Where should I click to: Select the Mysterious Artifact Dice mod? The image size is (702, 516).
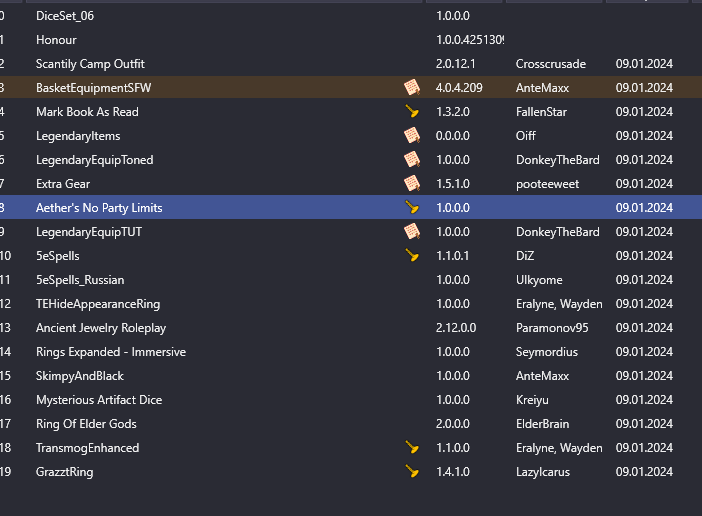[x=99, y=400]
